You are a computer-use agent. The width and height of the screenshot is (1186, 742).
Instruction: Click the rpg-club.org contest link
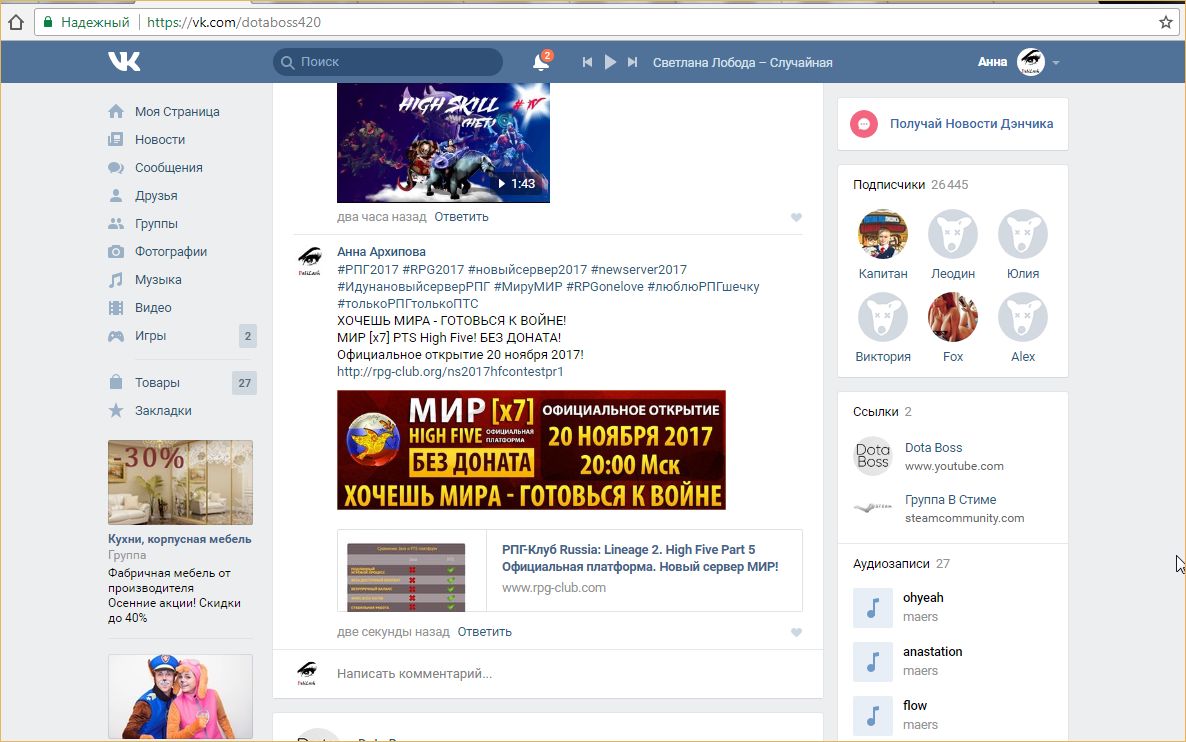point(450,372)
